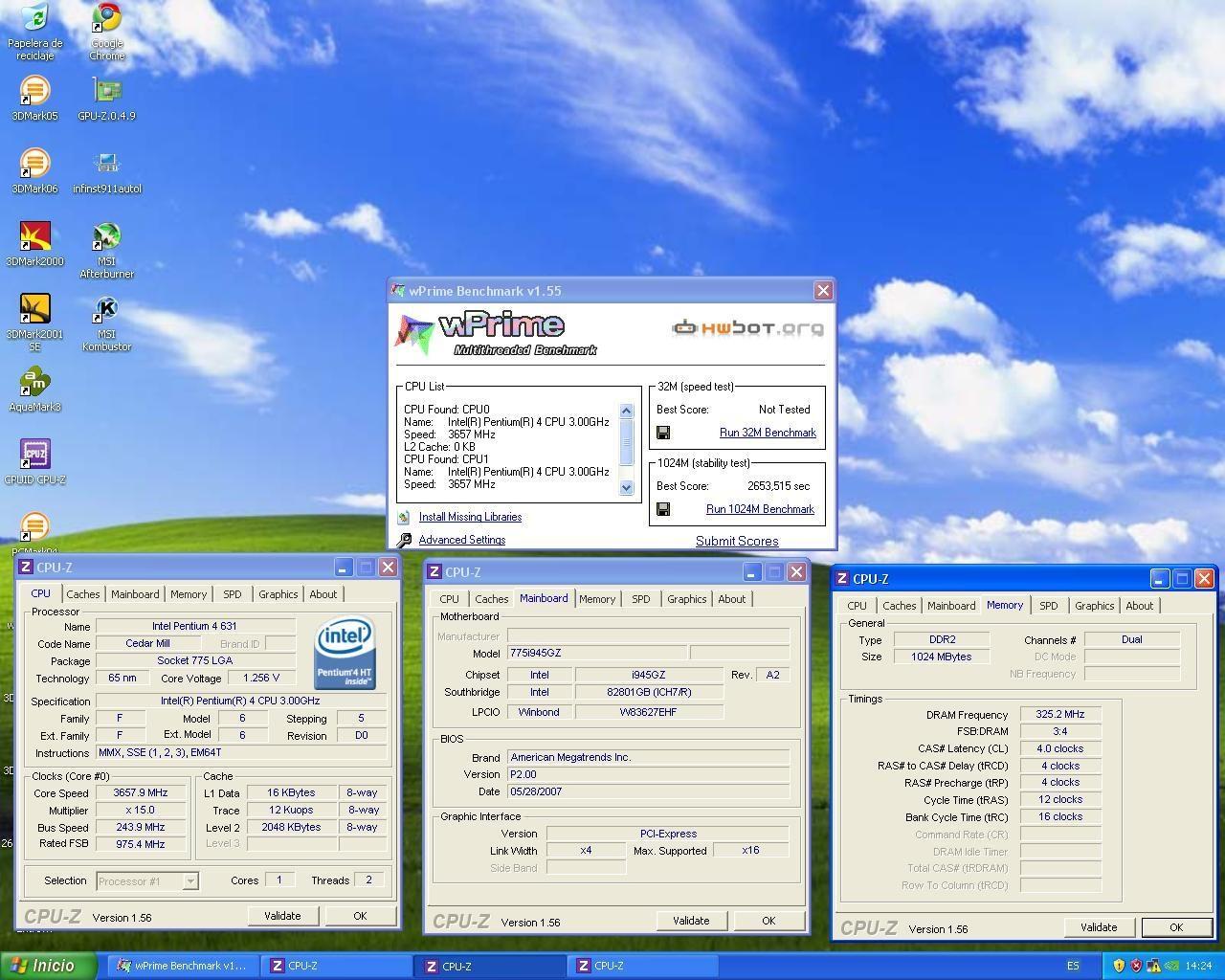Click the first shield icon in the system tray
The height and width of the screenshot is (980, 1225).
[x=1119, y=966]
